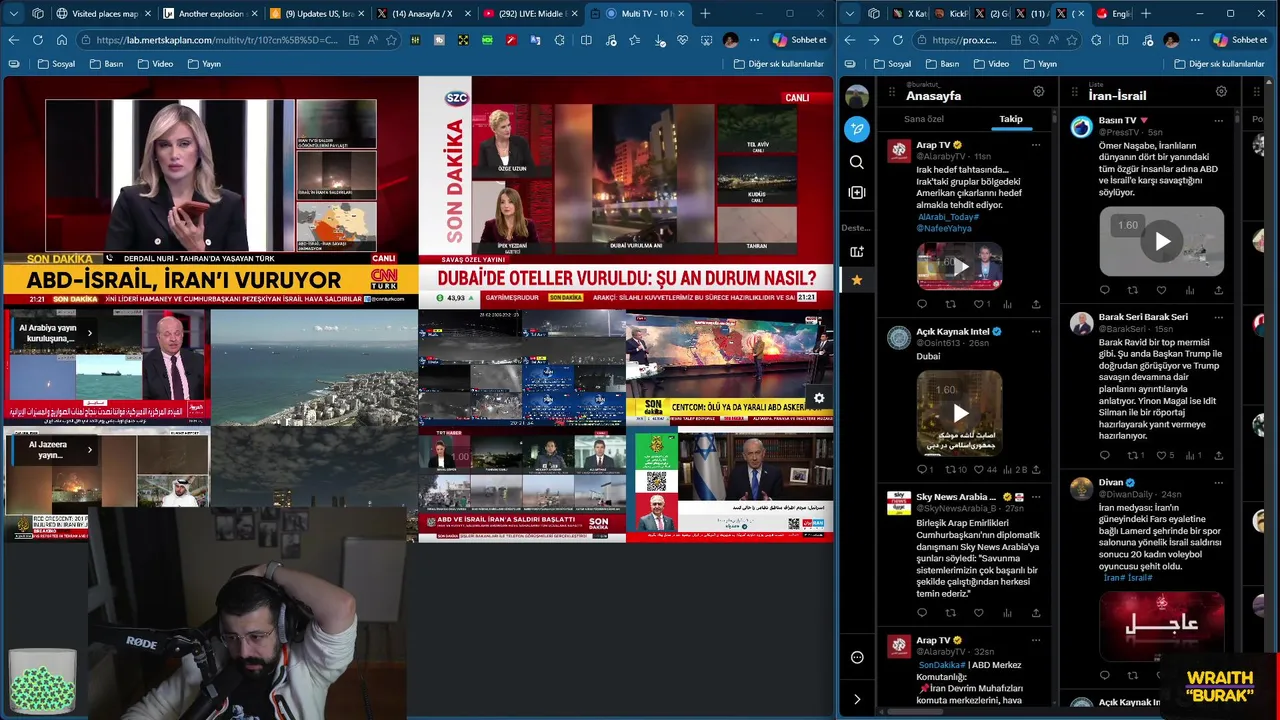
Task: Reply to the Arap TV Irak post
Action: coord(922,304)
